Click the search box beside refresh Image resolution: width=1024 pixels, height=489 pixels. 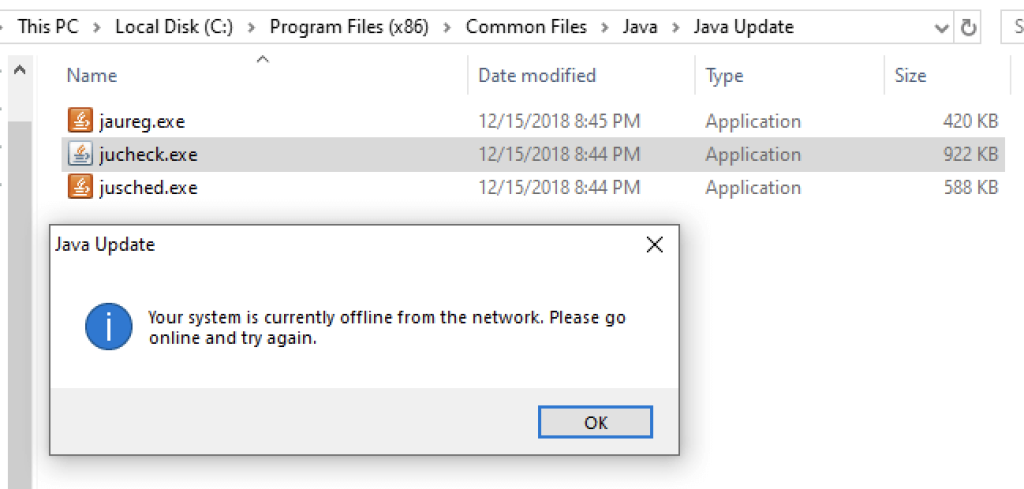tap(1012, 28)
